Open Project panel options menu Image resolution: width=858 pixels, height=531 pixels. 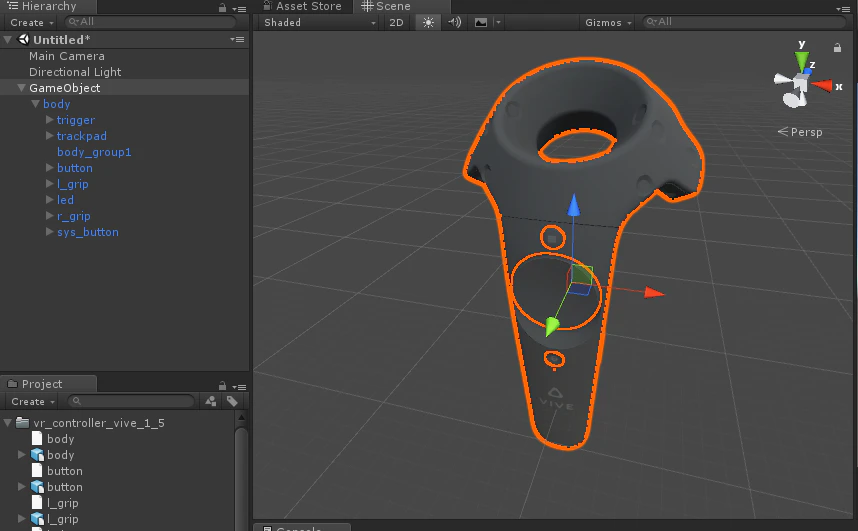[x=239, y=387]
